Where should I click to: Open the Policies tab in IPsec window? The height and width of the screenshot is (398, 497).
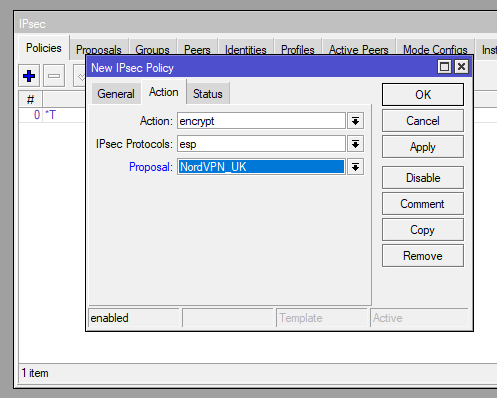[44, 48]
